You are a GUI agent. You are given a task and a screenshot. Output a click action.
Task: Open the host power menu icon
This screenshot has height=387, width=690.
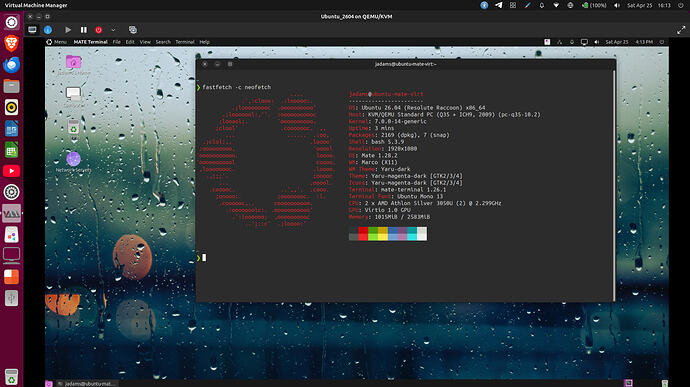pos(682,5)
